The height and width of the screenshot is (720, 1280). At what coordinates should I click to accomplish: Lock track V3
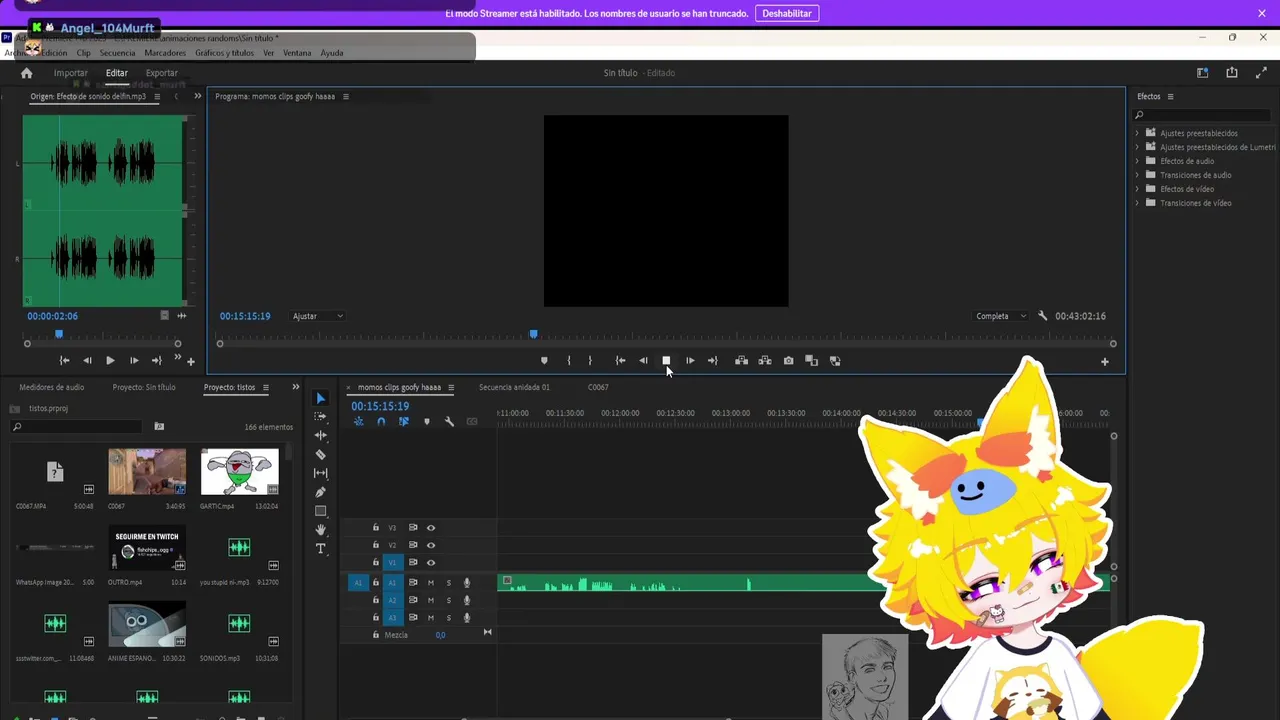click(376, 528)
